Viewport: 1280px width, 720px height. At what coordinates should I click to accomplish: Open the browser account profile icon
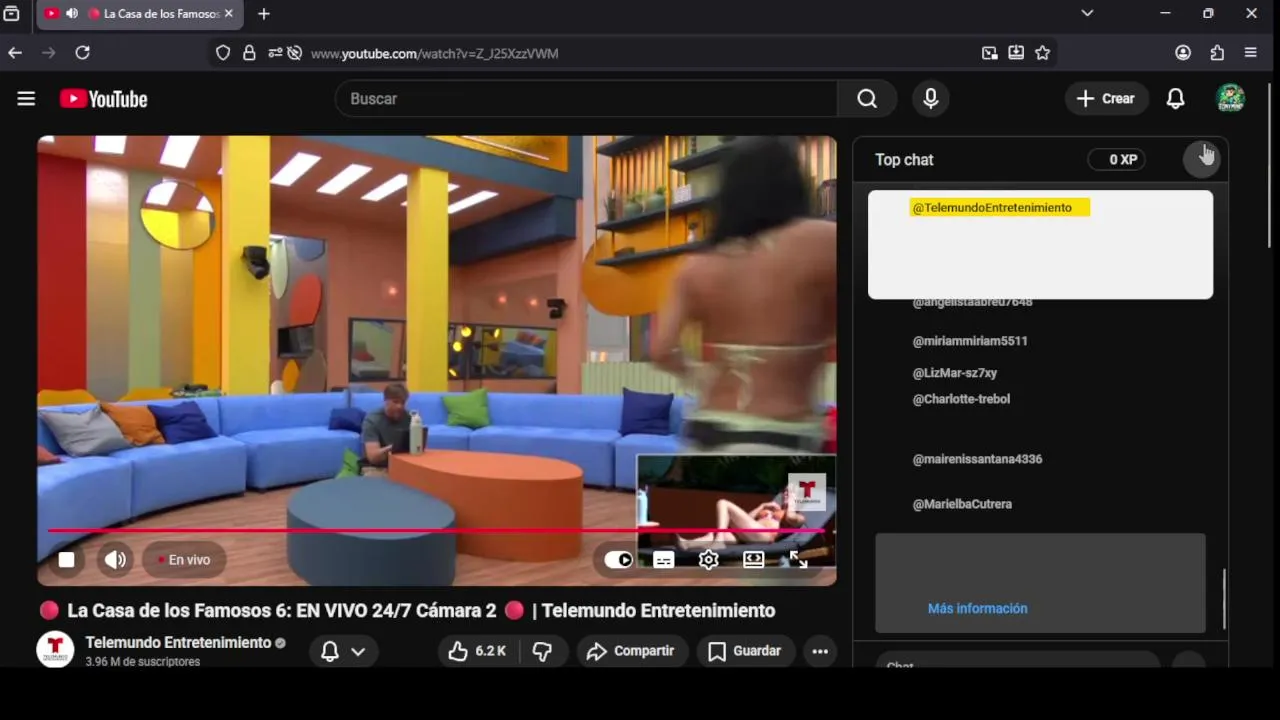[x=1183, y=53]
